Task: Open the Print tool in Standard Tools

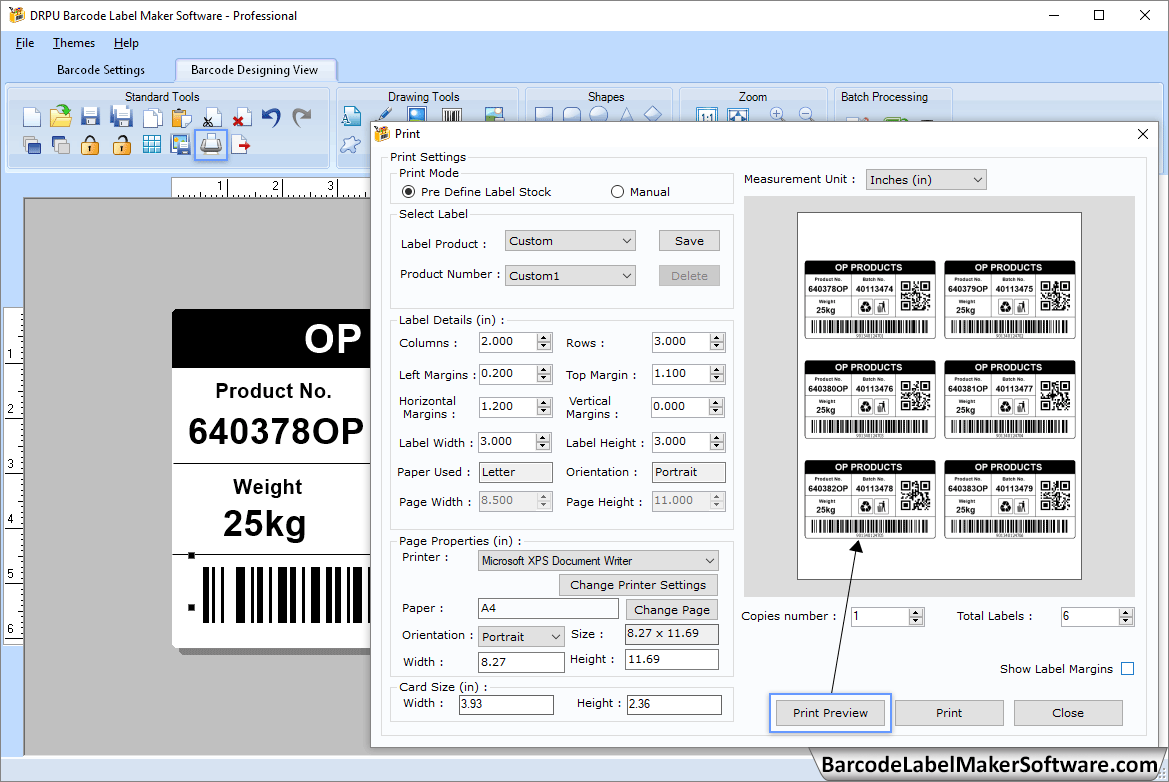Action: [x=210, y=144]
